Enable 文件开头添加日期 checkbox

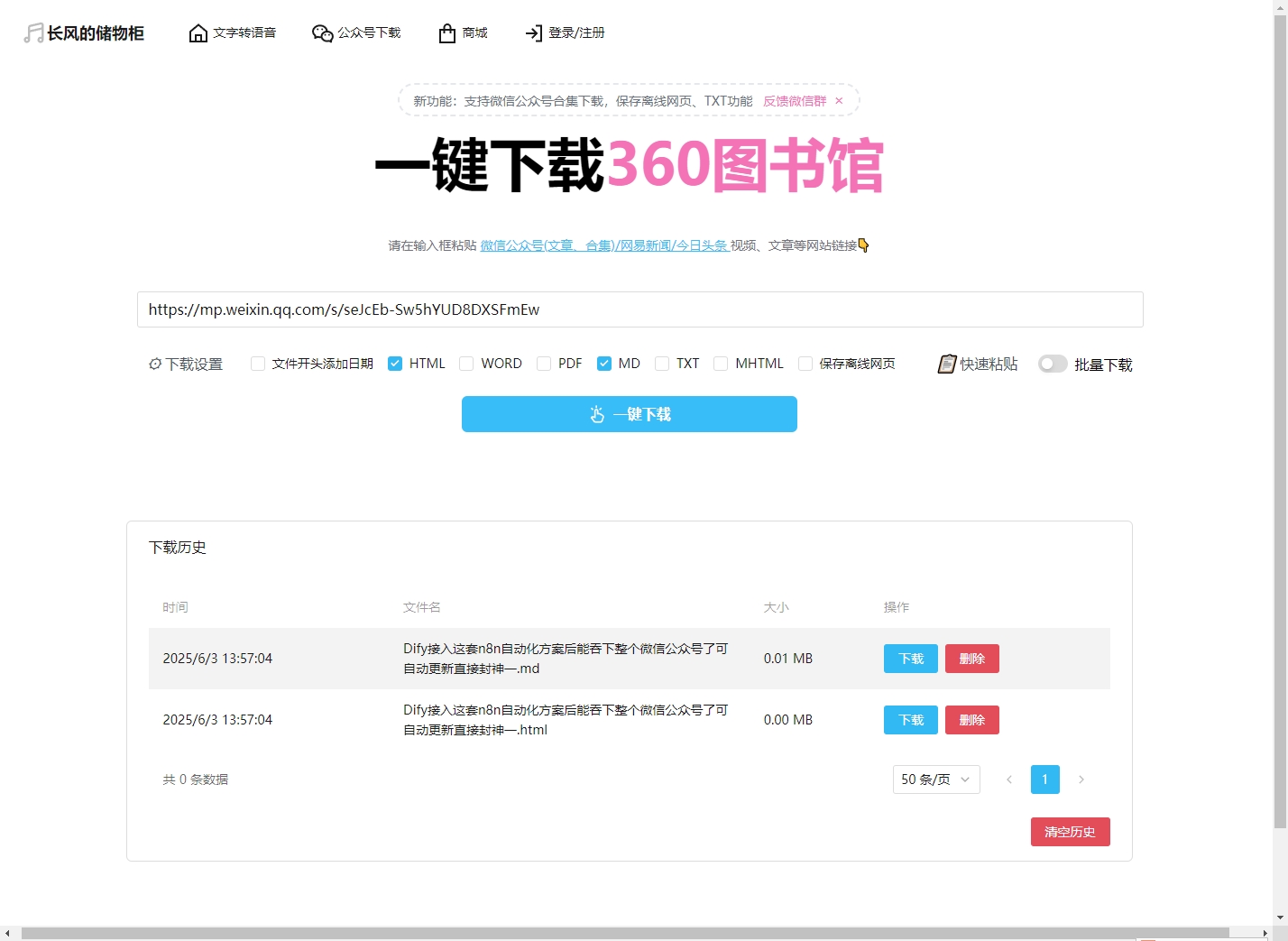coord(258,364)
